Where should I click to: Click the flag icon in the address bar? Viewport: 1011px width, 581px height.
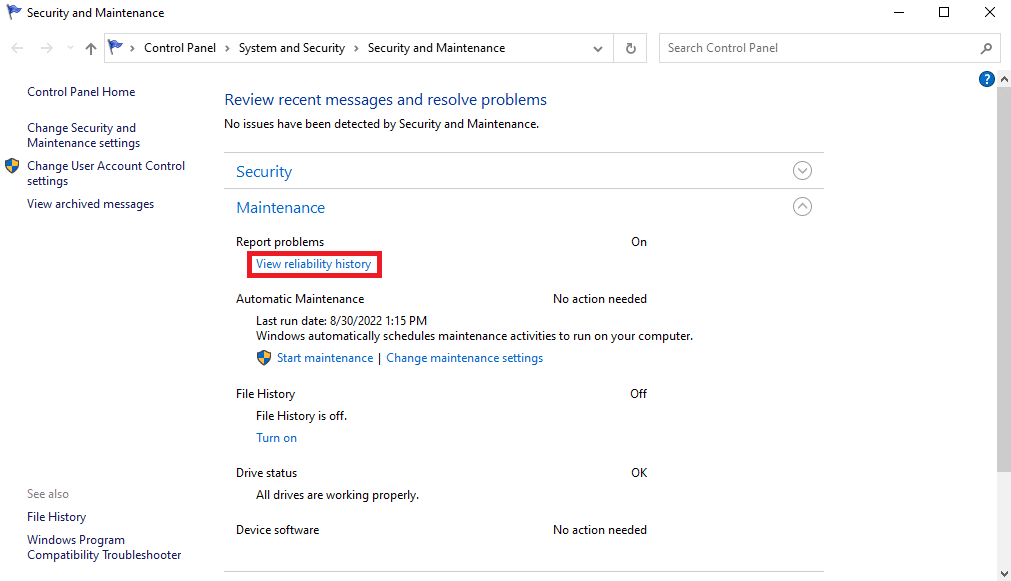pos(117,46)
